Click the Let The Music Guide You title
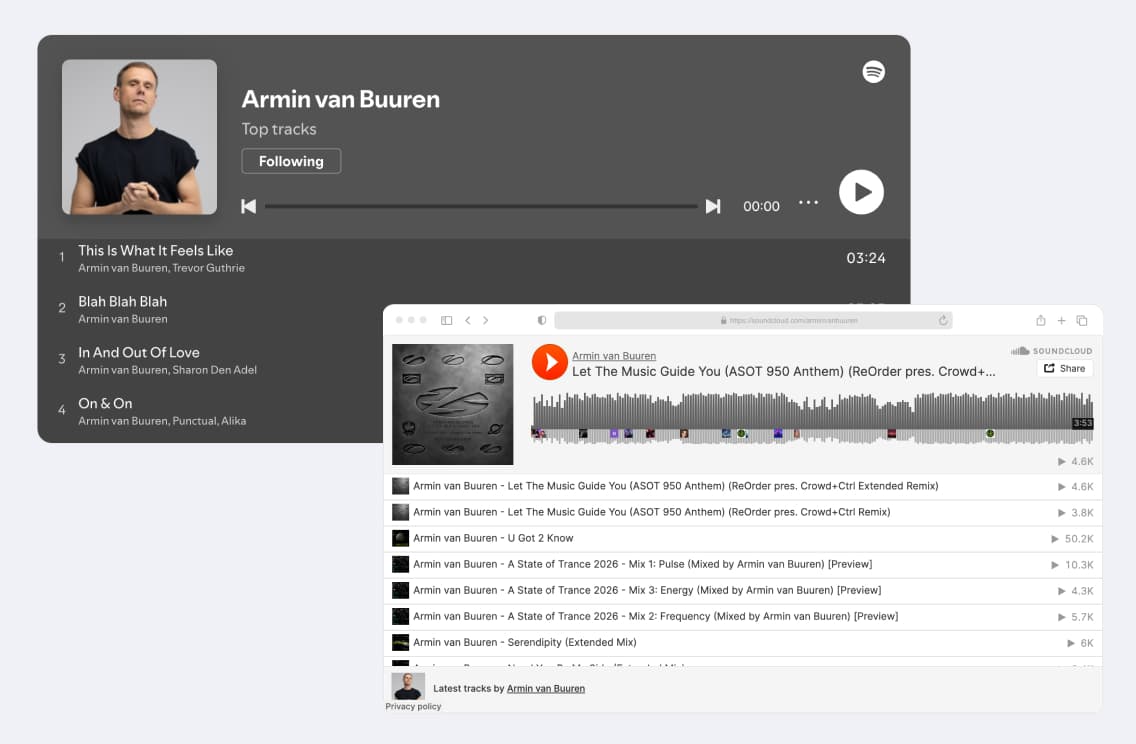 783,372
